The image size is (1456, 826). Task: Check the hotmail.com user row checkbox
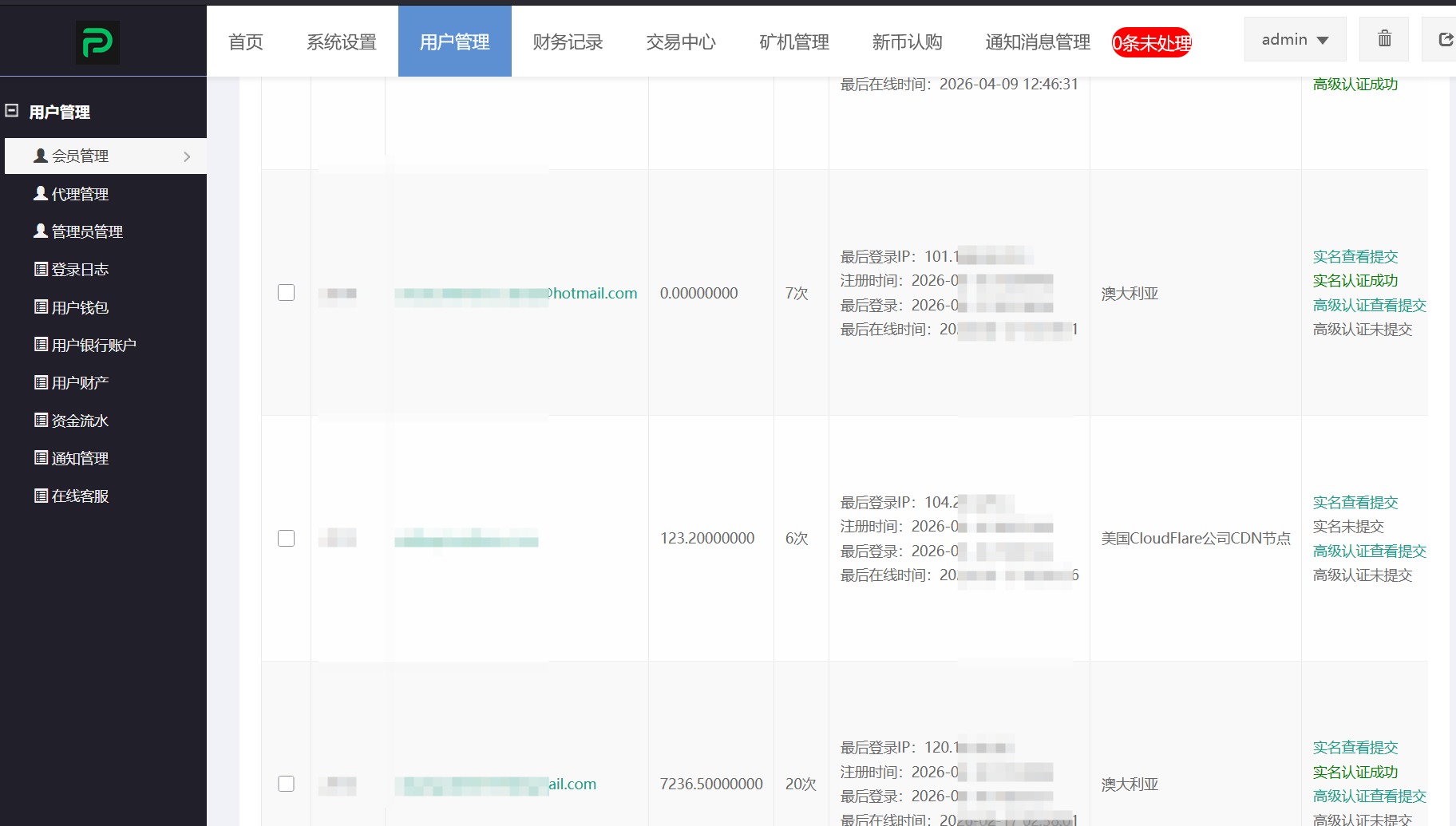pos(286,293)
